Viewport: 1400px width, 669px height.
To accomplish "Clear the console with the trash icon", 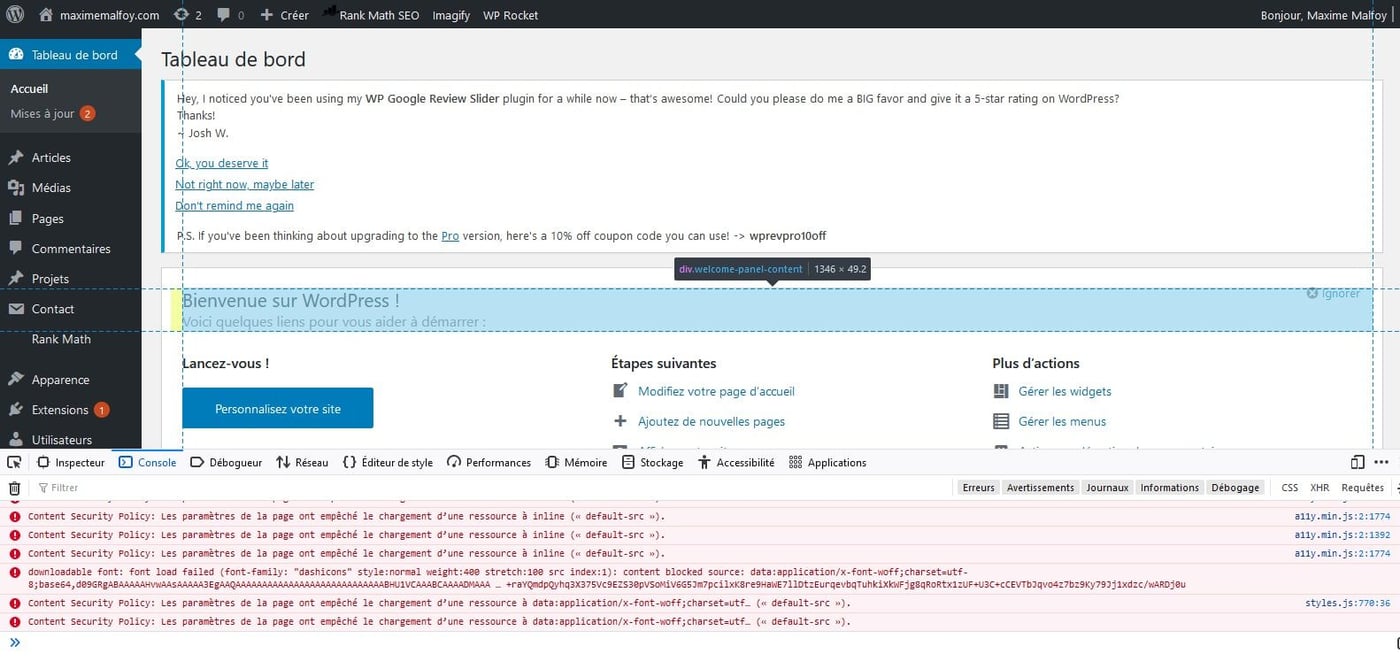I will tap(14, 487).
